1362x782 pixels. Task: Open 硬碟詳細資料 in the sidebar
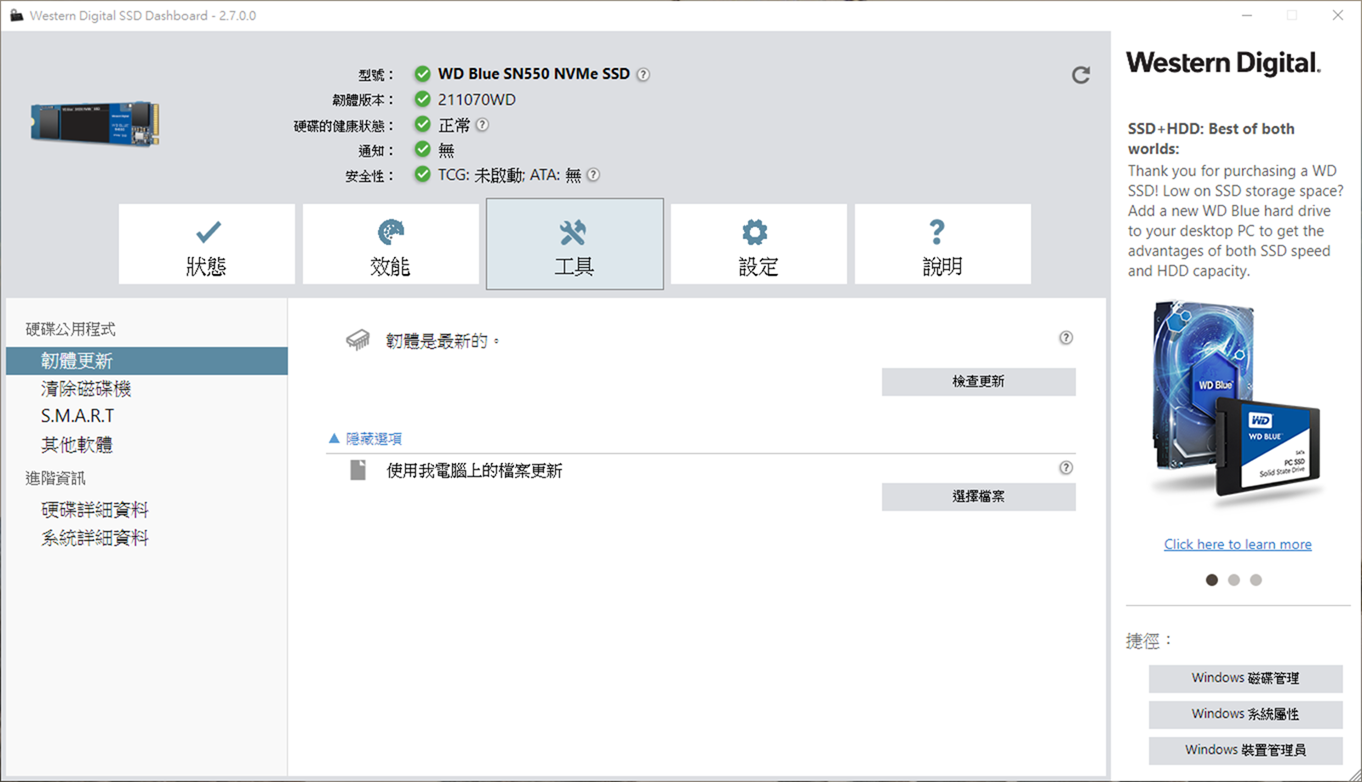tap(95, 510)
